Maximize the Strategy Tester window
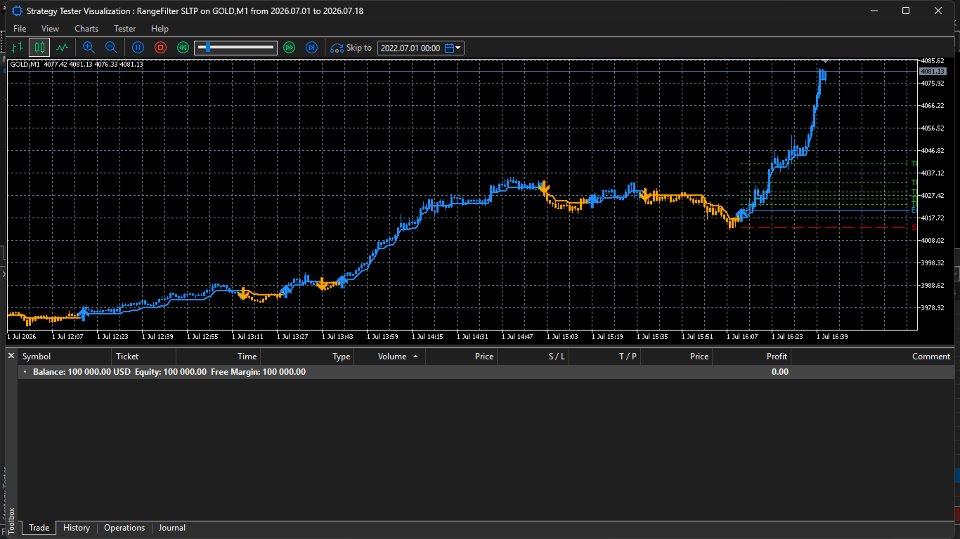 click(906, 10)
